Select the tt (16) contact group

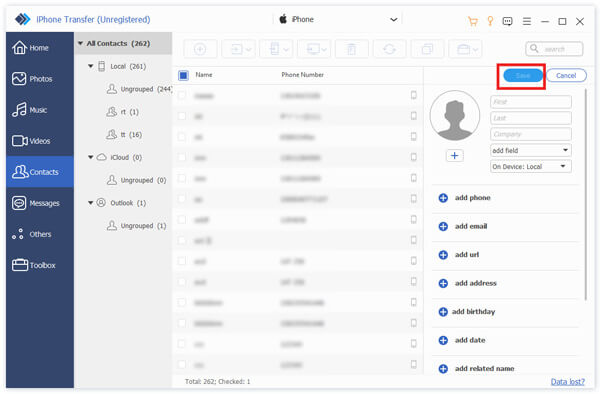tap(124, 135)
